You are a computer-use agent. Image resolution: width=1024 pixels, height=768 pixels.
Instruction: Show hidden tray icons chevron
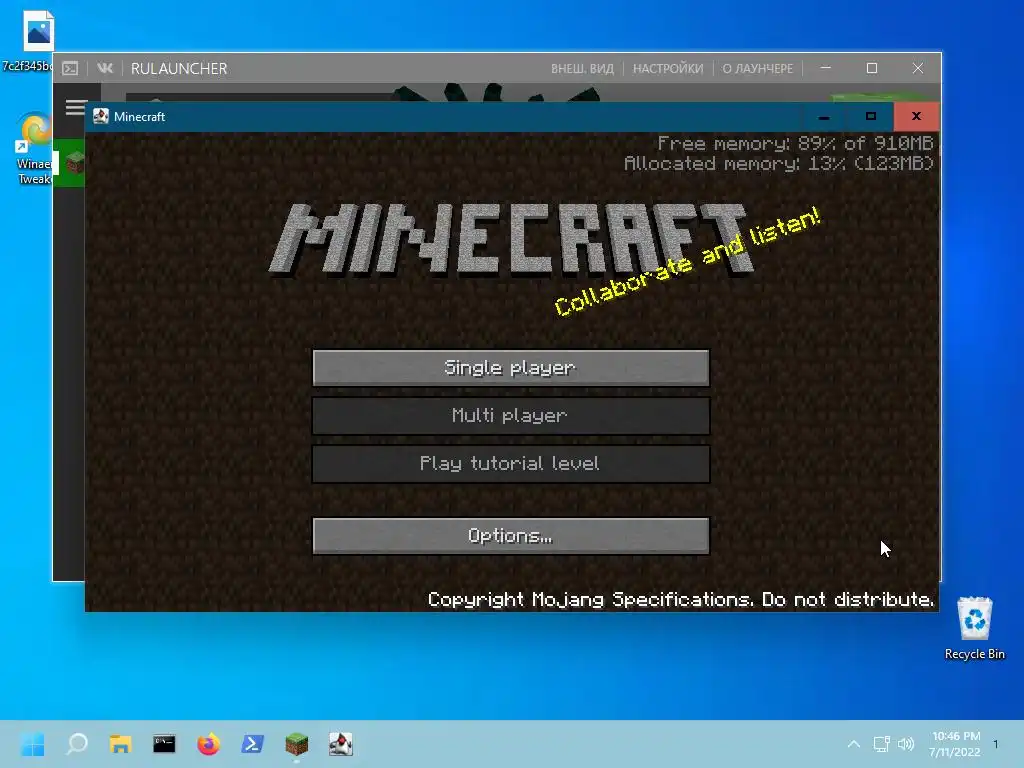(x=854, y=744)
